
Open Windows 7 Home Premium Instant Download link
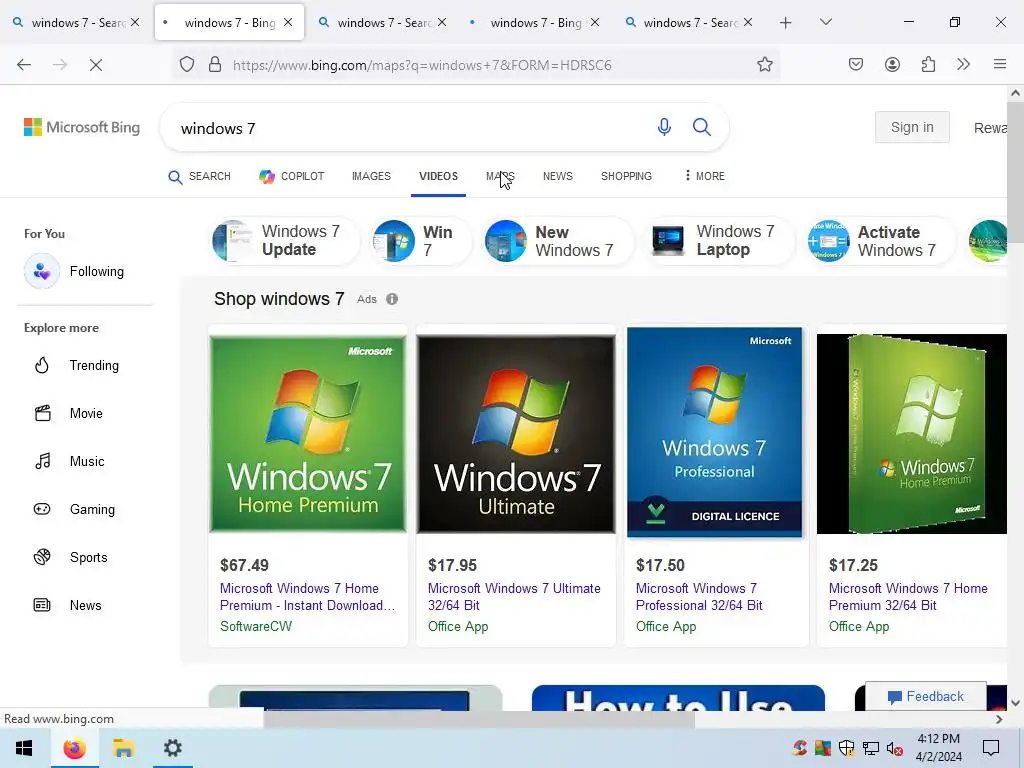[307, 597]
